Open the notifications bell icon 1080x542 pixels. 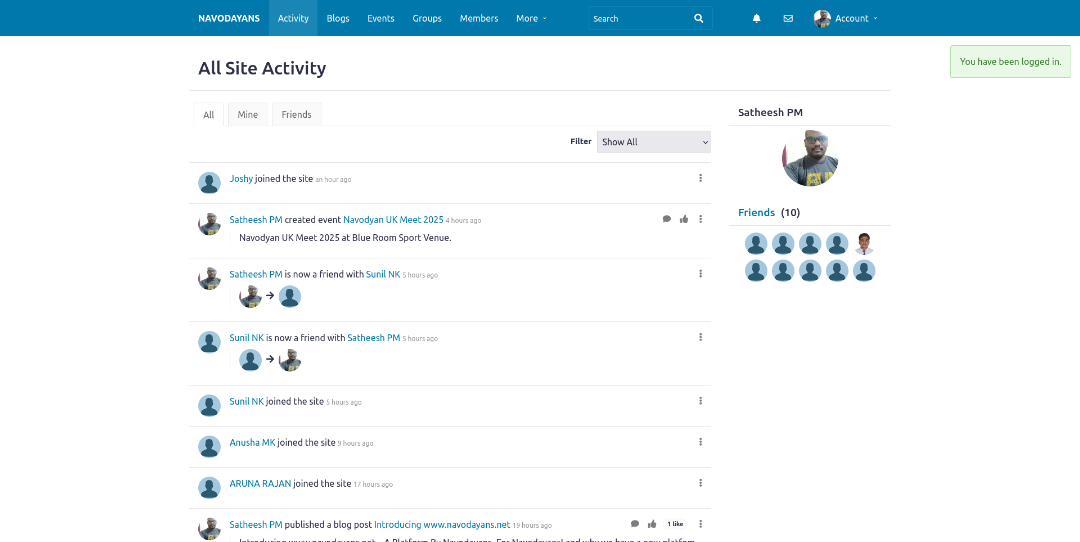(x=756, y=18)
